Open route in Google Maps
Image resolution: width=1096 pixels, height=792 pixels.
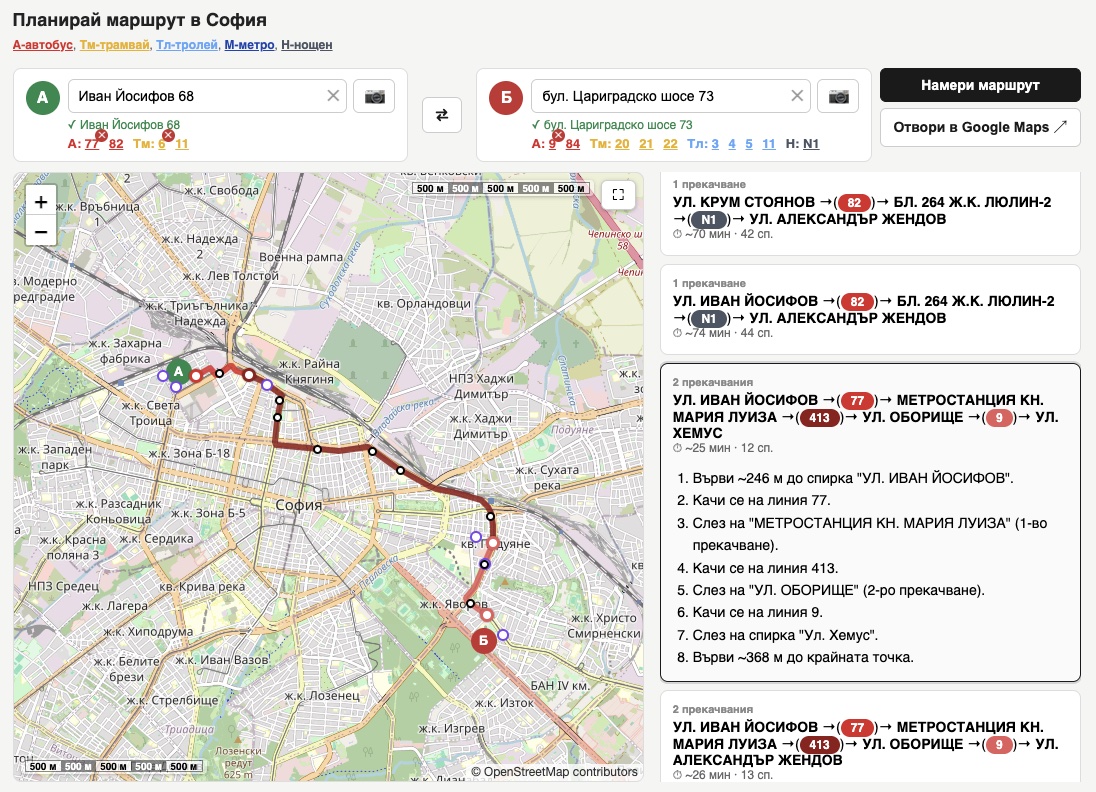980,127
